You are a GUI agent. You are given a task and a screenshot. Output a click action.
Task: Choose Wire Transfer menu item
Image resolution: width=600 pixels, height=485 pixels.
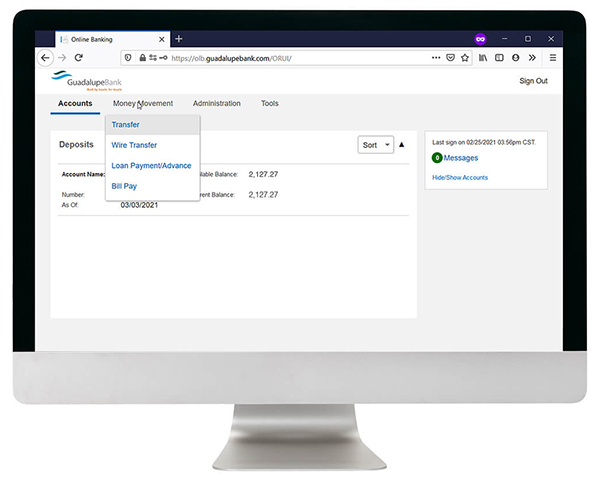pos(153,145)
